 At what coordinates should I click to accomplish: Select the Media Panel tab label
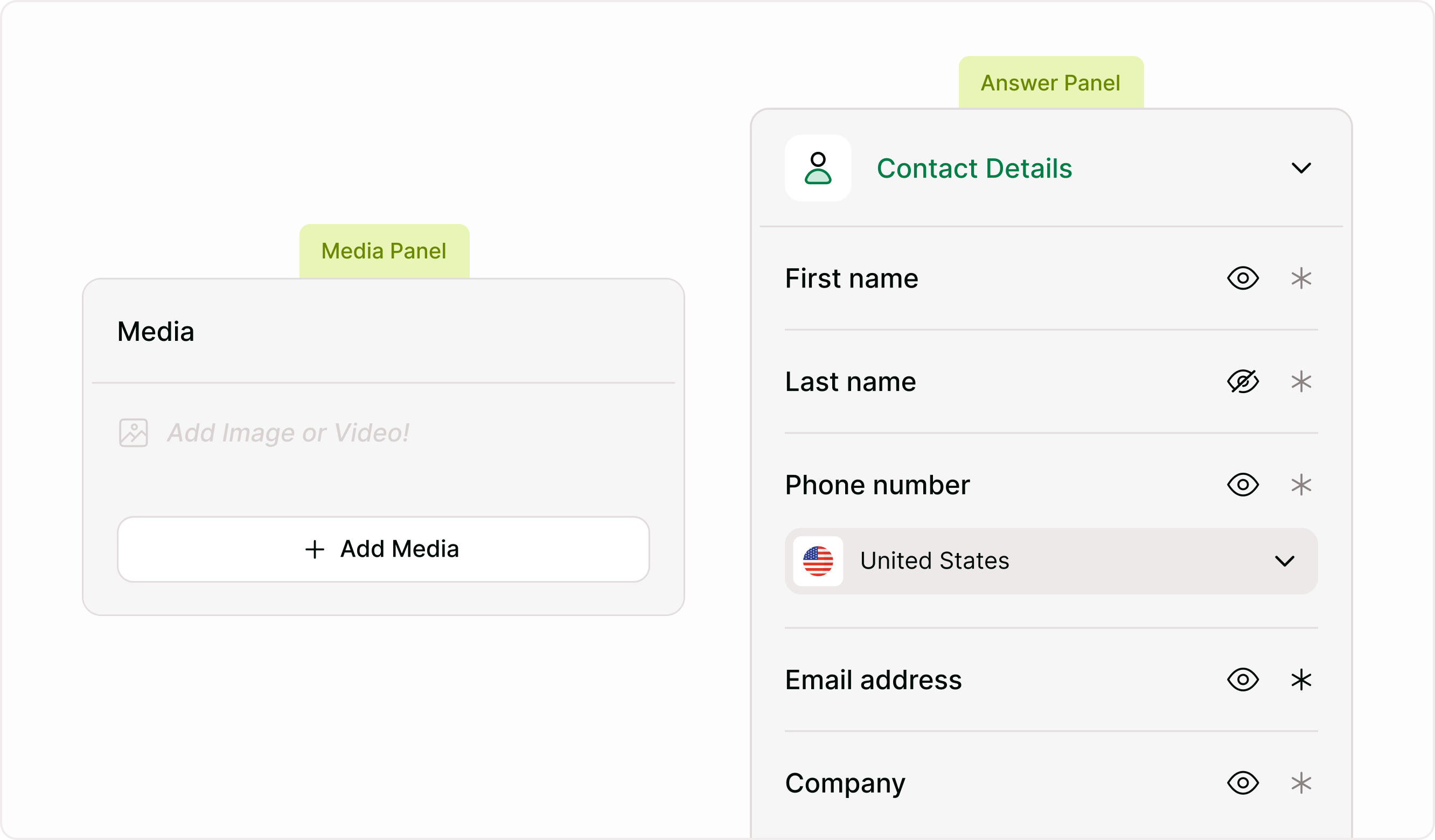click(385, 251)
